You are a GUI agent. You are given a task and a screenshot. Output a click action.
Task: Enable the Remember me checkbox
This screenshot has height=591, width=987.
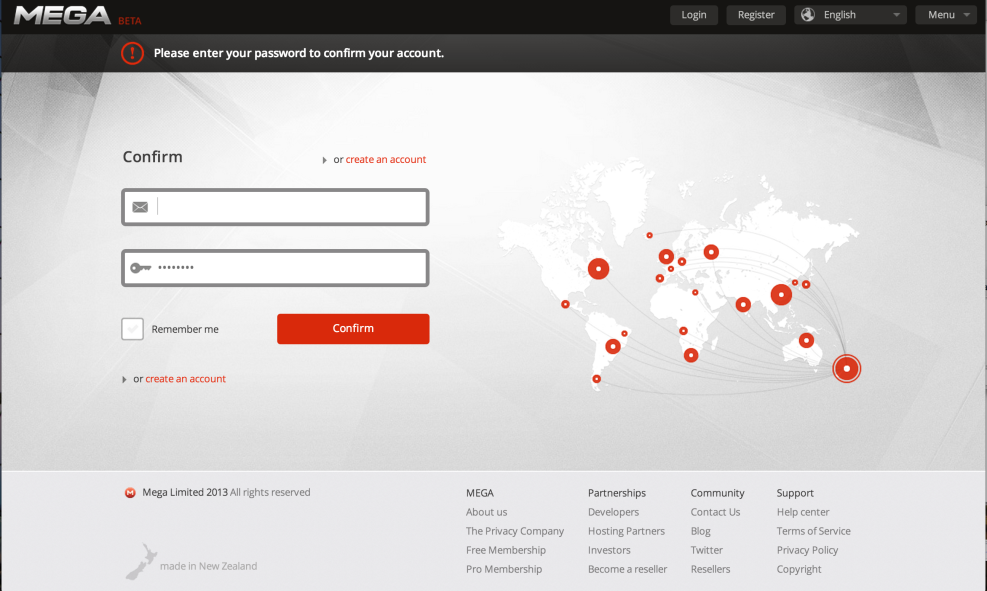pyautogui.click(x=132, y=328)
